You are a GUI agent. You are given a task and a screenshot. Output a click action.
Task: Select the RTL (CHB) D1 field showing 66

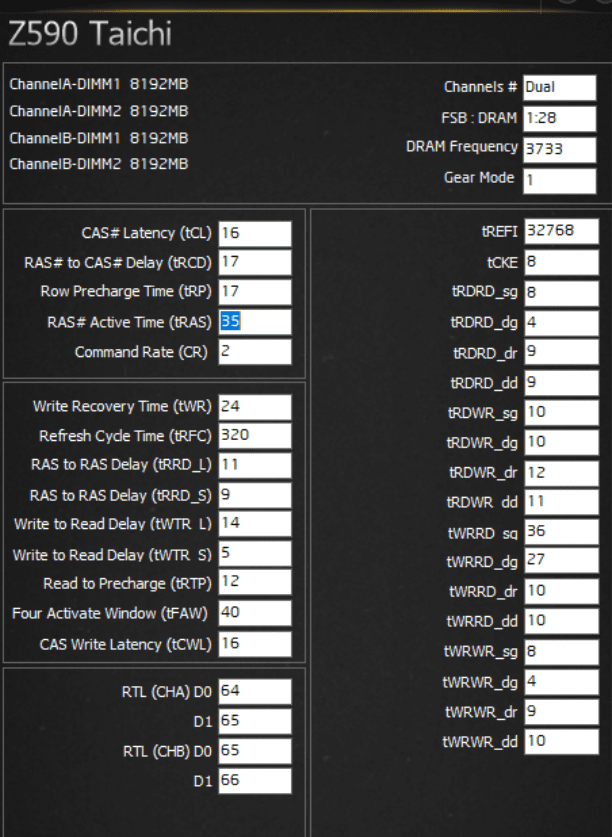255,781
